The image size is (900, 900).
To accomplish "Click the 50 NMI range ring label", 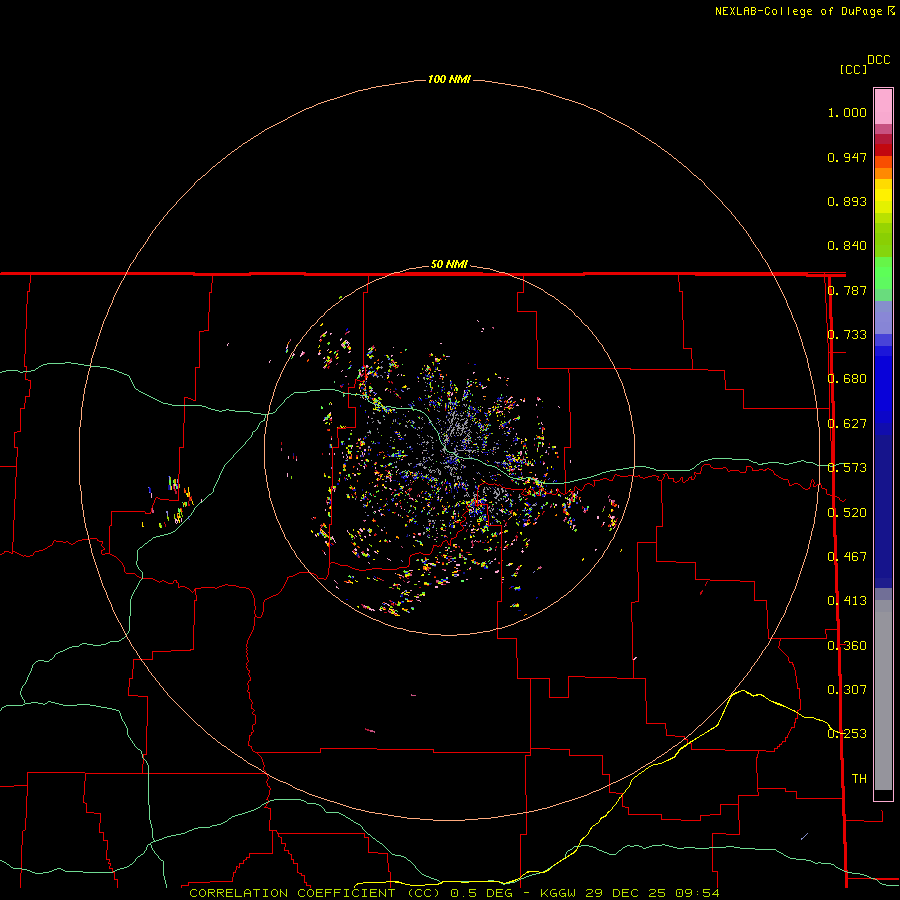I will (449, 264).
